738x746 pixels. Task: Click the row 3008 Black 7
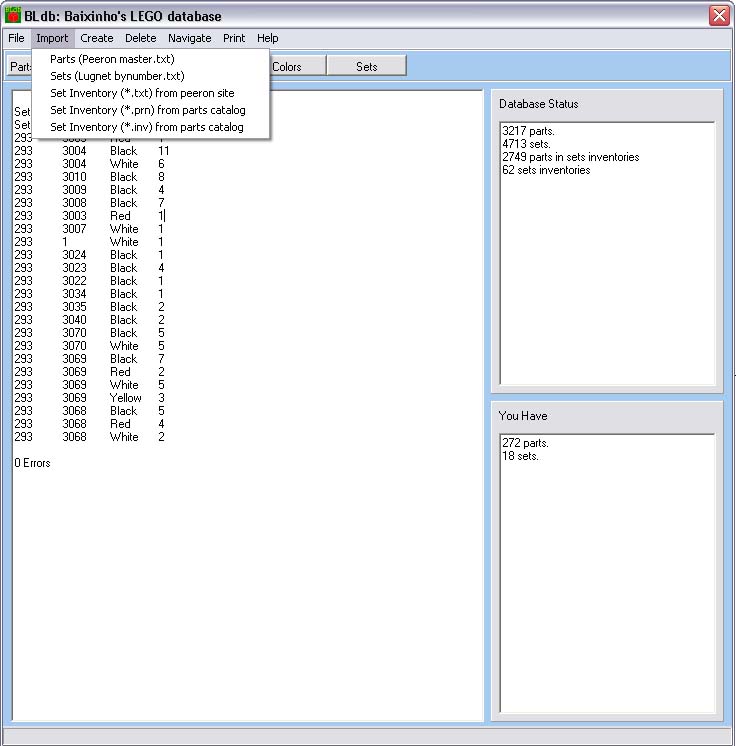(89, 203)
